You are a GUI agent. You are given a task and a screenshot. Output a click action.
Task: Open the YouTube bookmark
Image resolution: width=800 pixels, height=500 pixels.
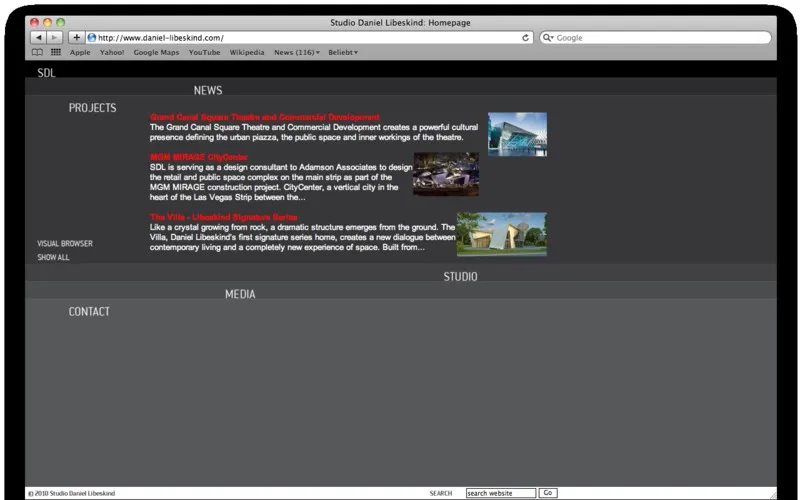pos(205,52)
